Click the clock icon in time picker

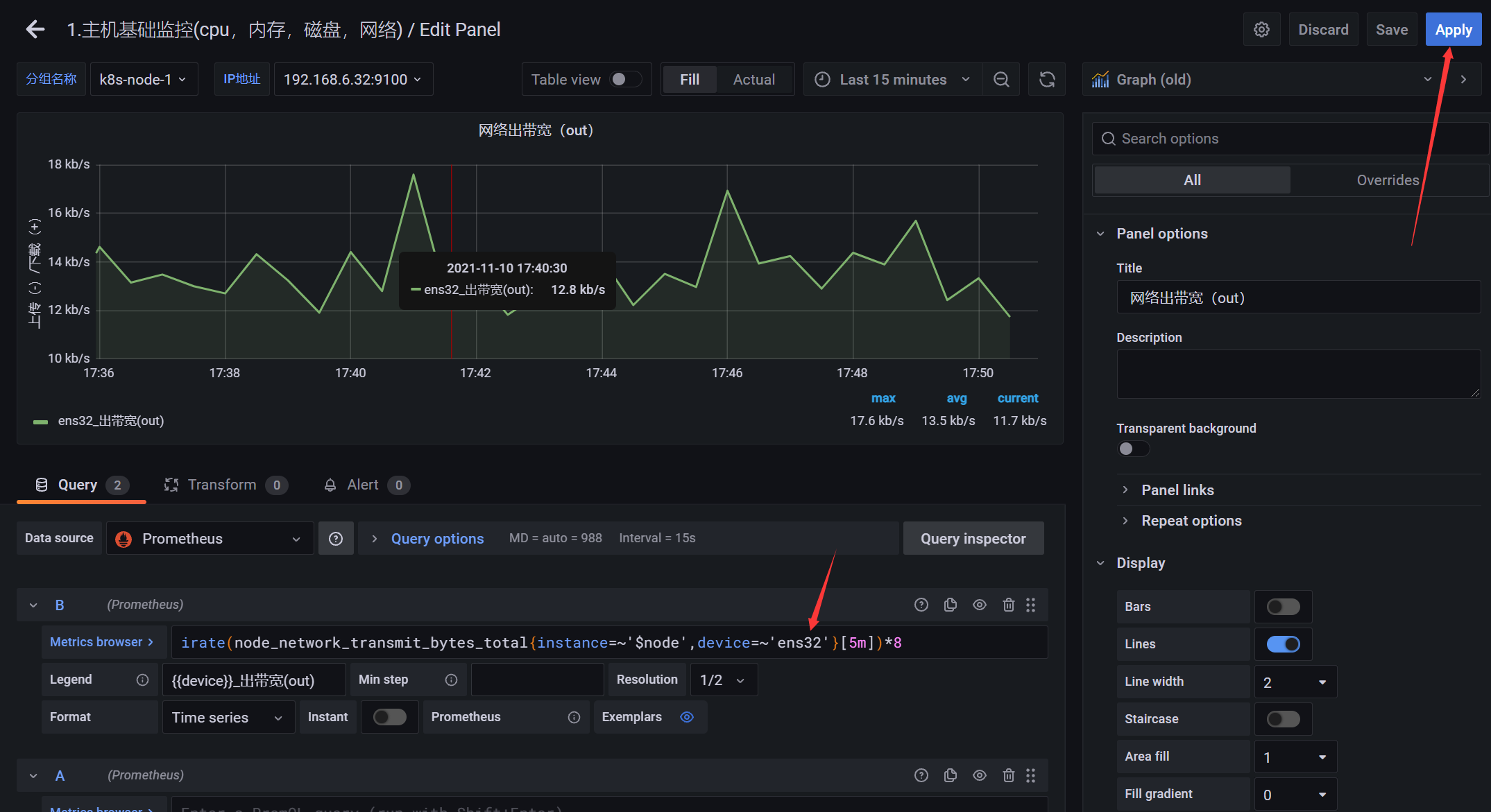(x=822, y=80)
